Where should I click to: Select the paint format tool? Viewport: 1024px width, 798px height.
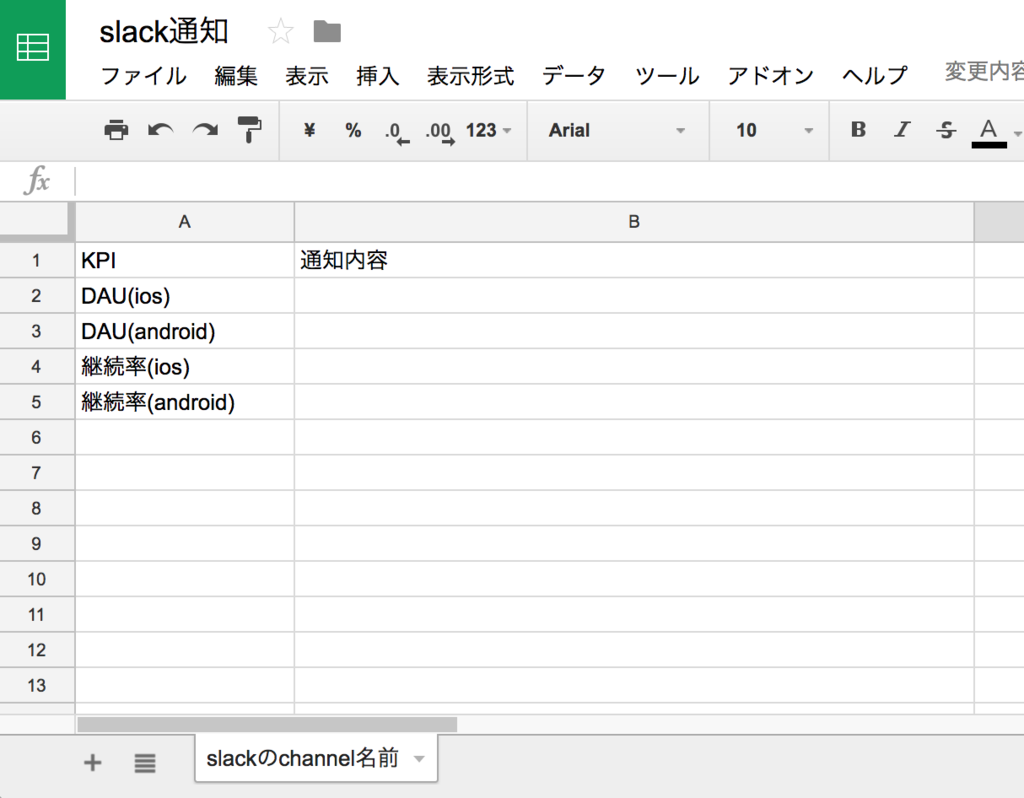(249, 129)
